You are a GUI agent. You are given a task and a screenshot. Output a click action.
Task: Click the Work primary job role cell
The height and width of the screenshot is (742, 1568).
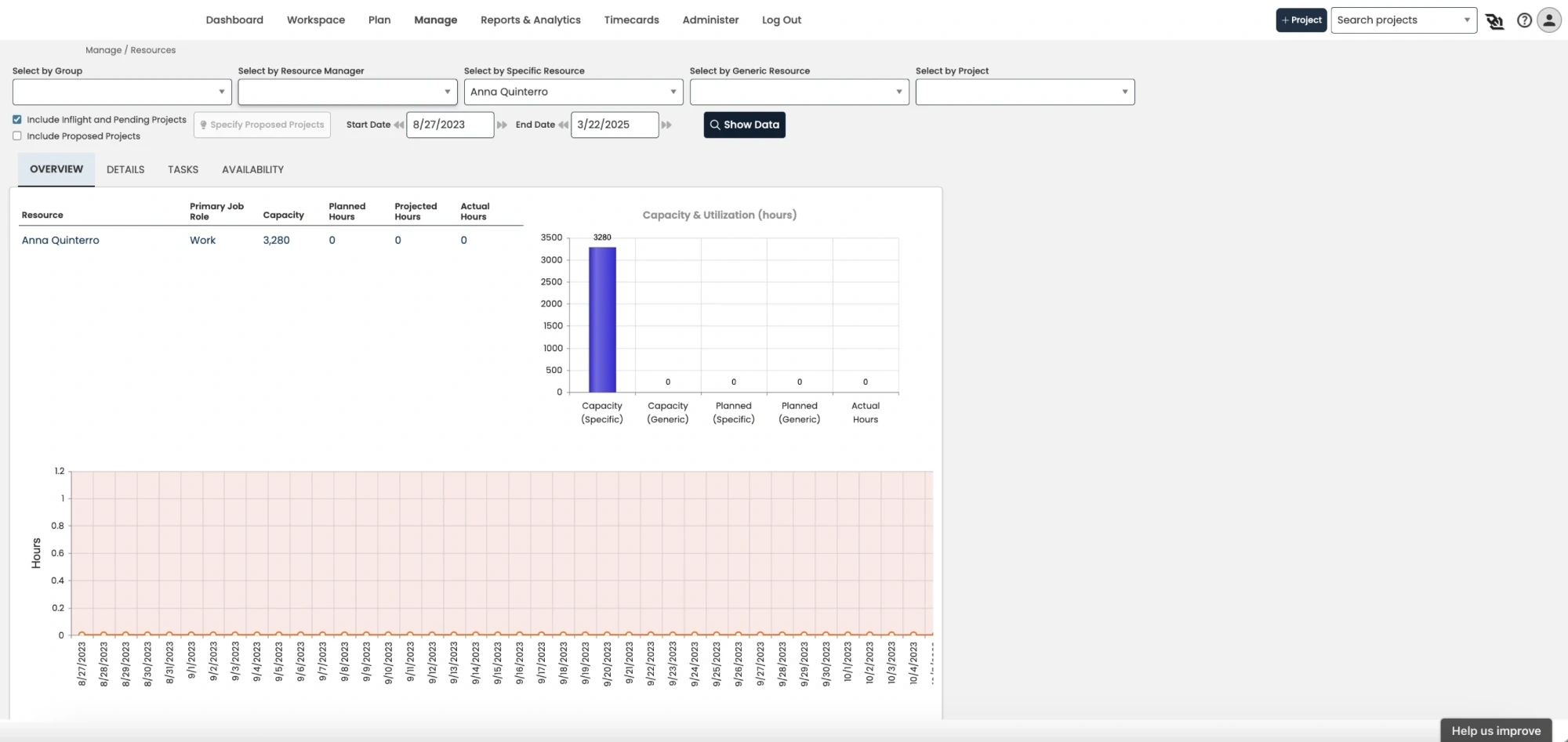point(202,241)
